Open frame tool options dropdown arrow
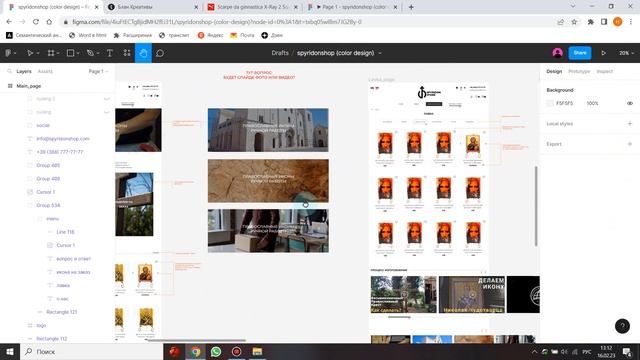Image resolution: width=640 pixels, height=360 pixels. pyautogui.click(x=58, y=53)
